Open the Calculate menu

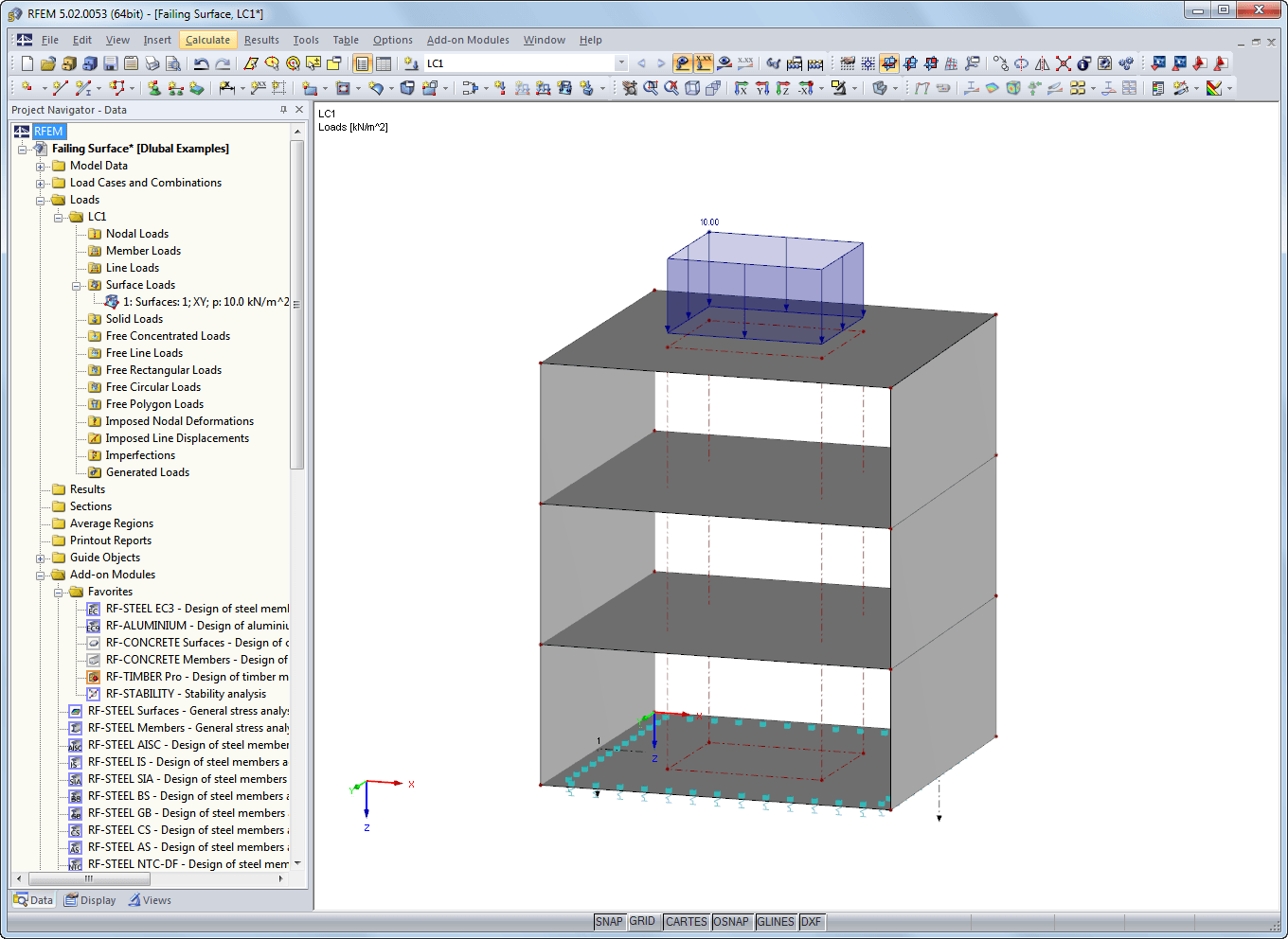tap(206, 40)
